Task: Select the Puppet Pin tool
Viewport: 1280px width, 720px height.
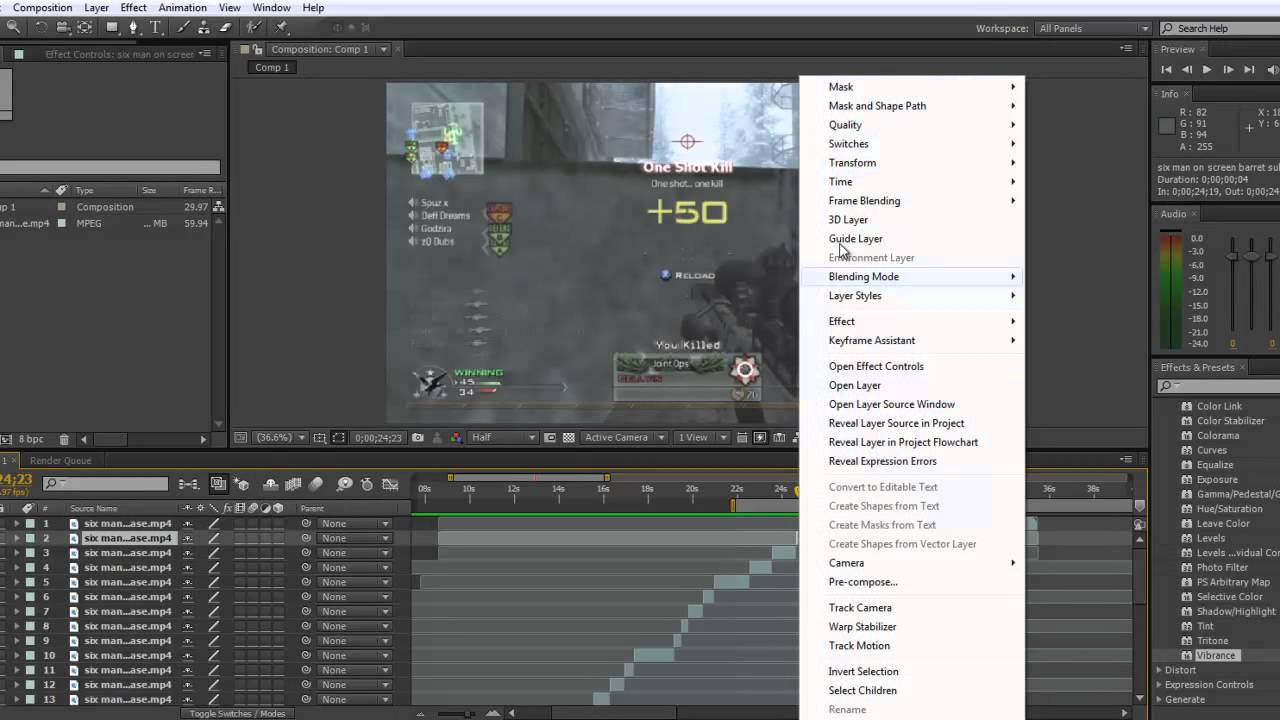Action: [281, 27]
